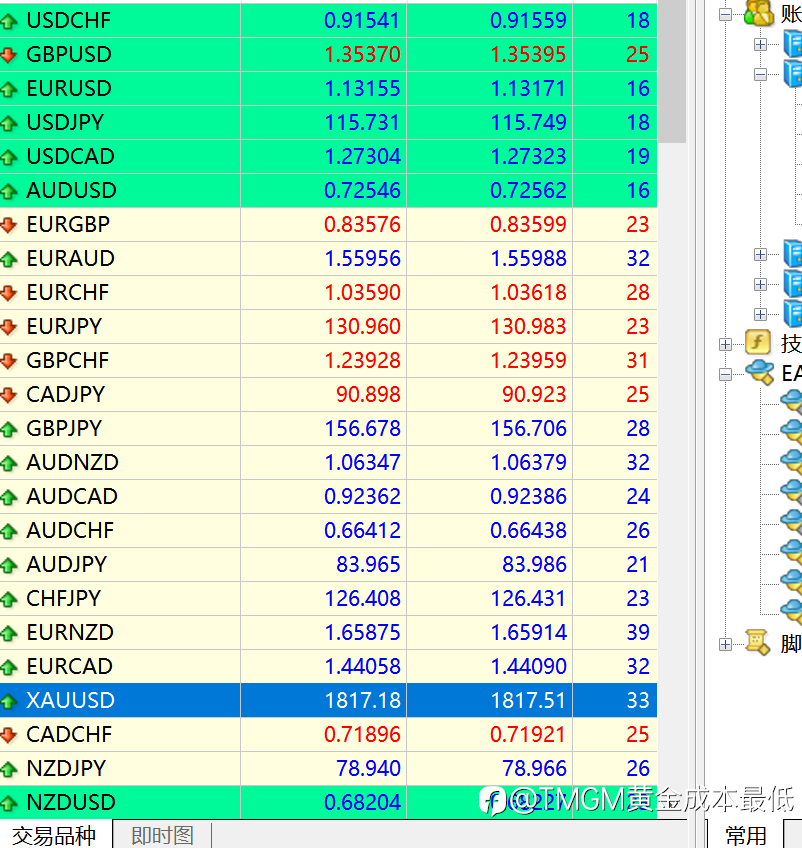The width and height of the screenshot is (802, 848).
Task: Click the USDJPY bid price 115.731
Action: point(362,123)
